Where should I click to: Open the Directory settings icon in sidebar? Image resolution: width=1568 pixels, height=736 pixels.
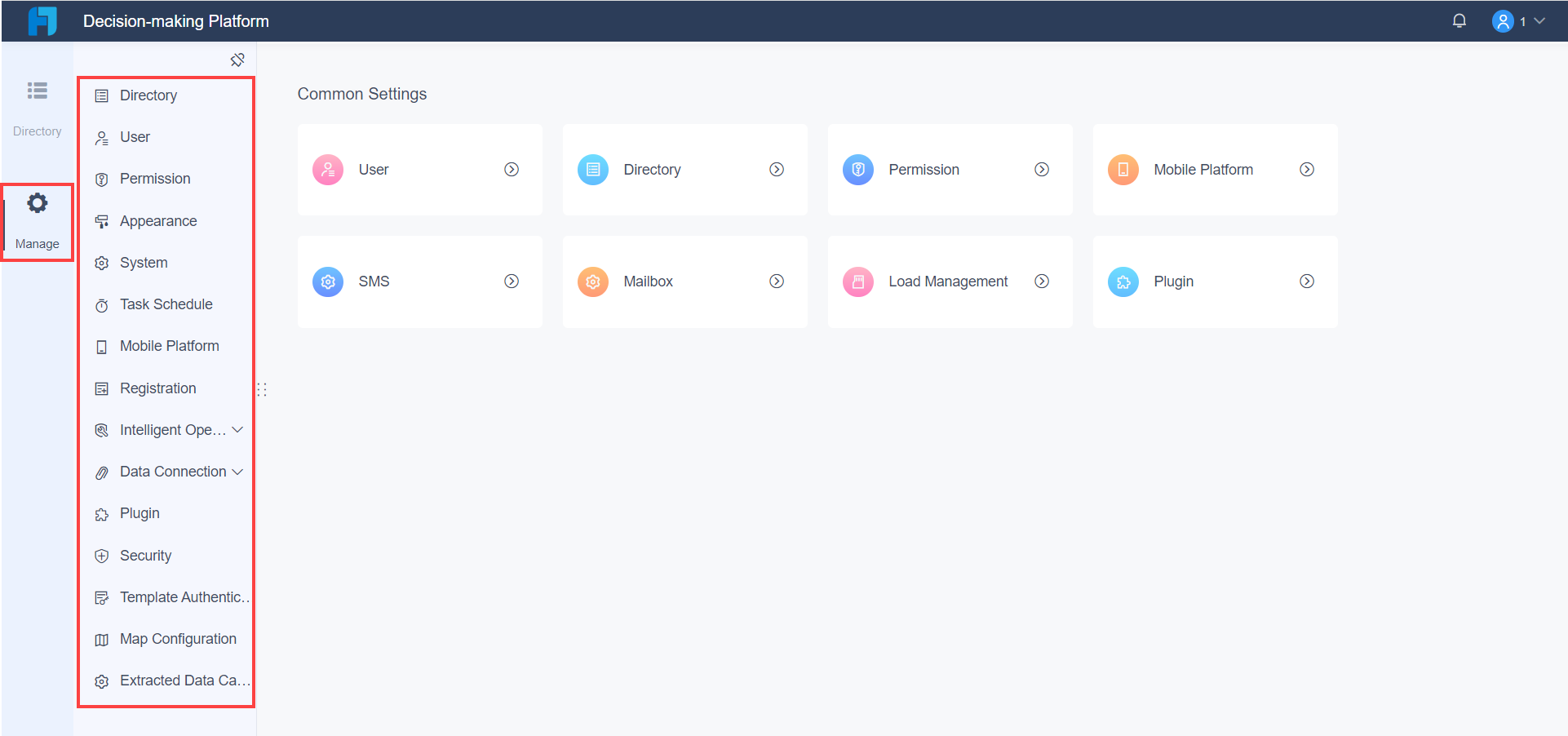coord(101,95)
